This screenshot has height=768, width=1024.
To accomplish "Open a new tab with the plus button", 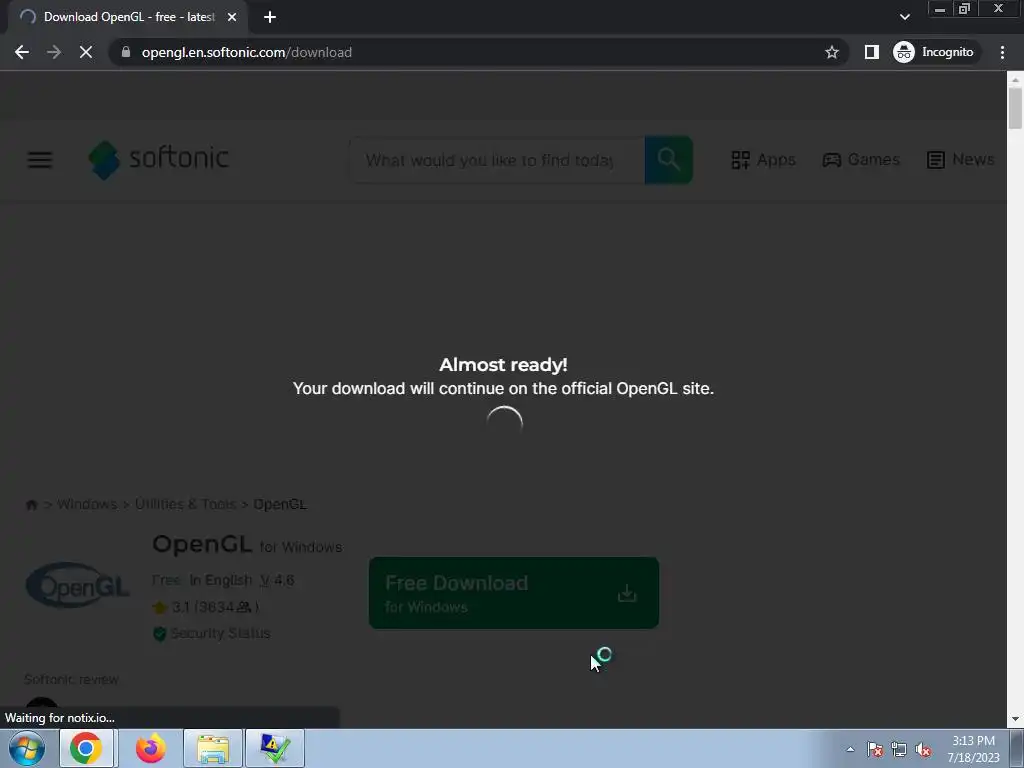I will pos(270,18).
